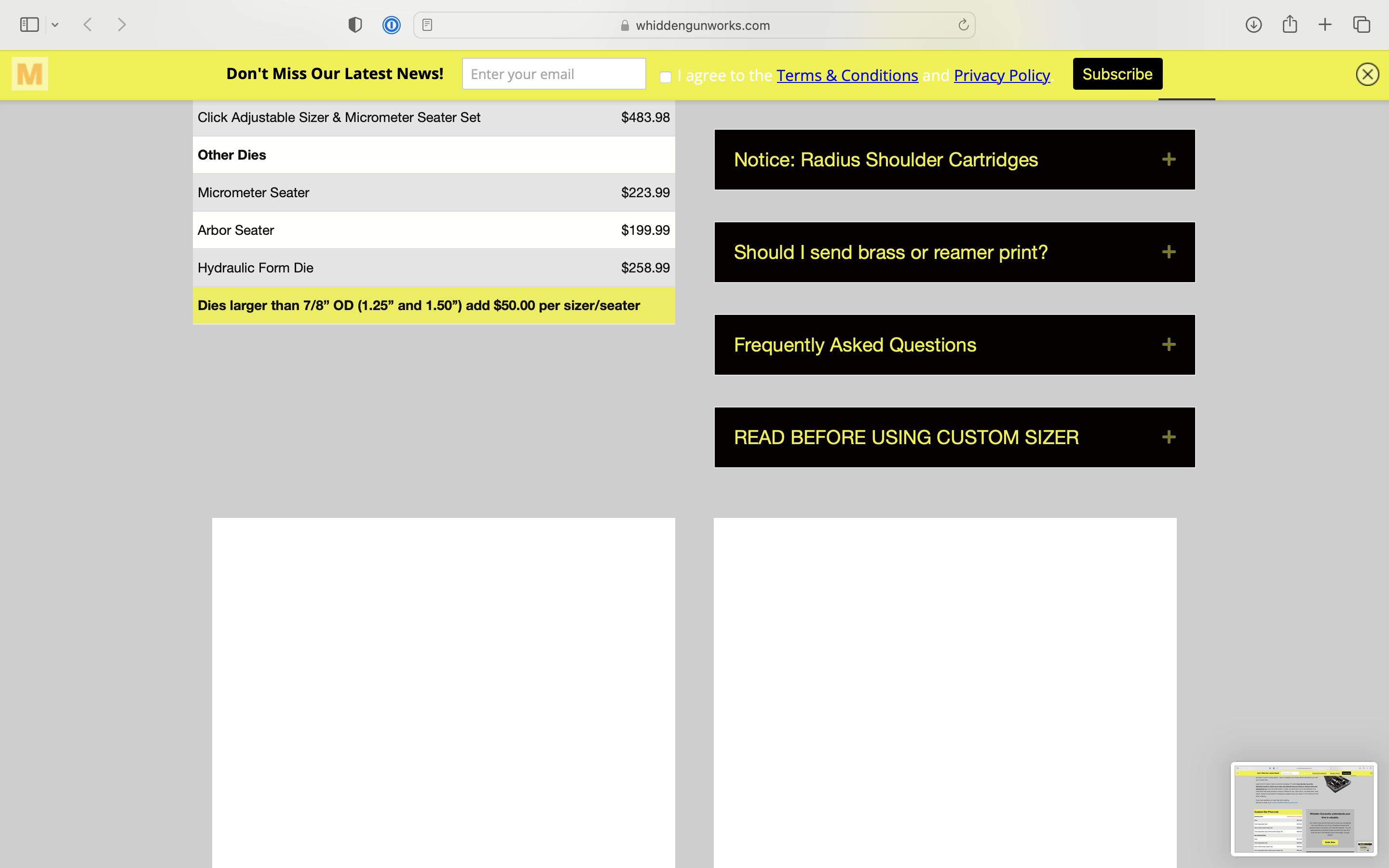Select the Dies larger than 7/8" OD note

pos(419,305)
